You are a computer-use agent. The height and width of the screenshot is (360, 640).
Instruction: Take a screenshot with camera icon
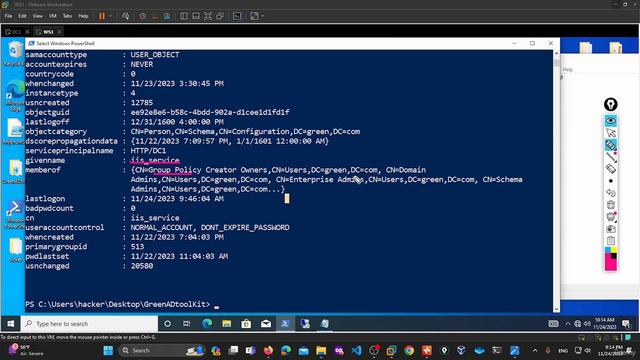[611, 229]
